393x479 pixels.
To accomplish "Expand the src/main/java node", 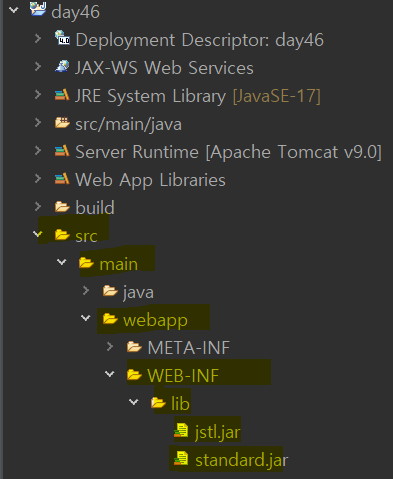I will pyautogui.click(x=38, y=122).
